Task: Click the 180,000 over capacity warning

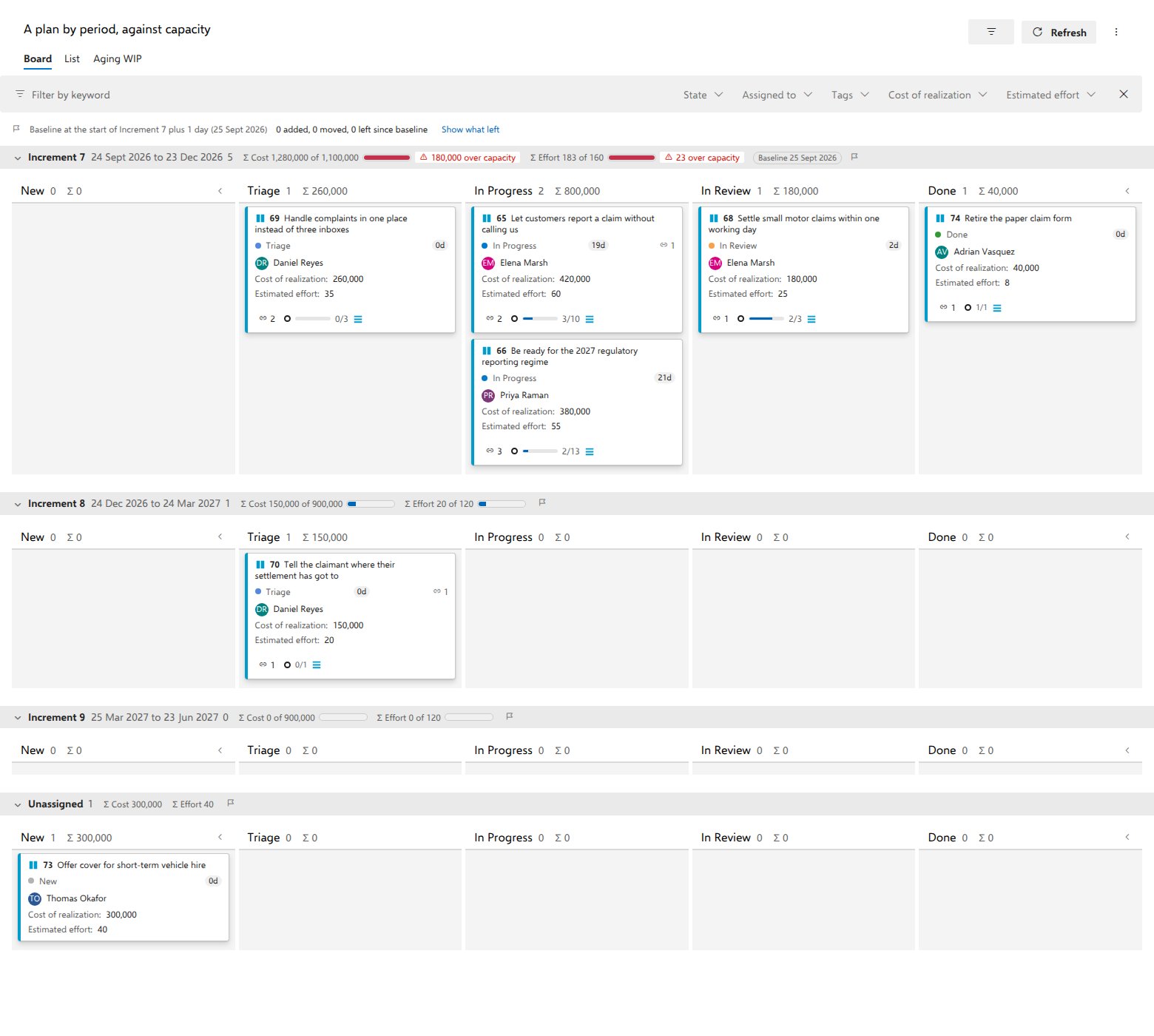Action: [x=468, y=158]
